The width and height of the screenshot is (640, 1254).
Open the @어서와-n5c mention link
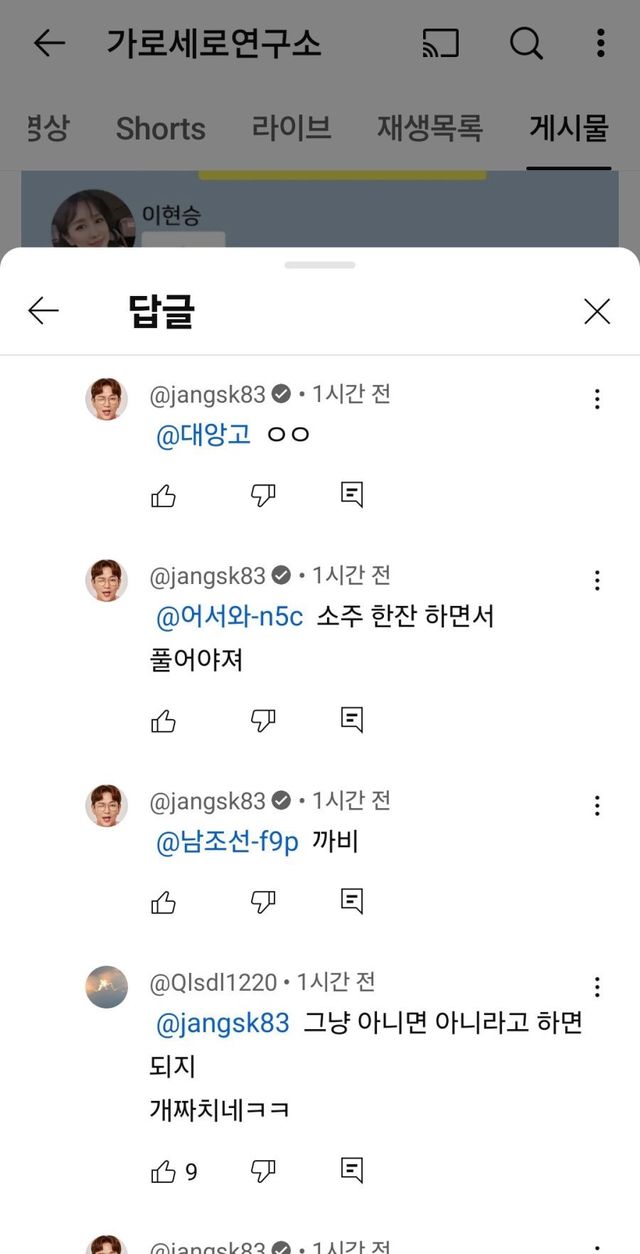tap(229, 617)
